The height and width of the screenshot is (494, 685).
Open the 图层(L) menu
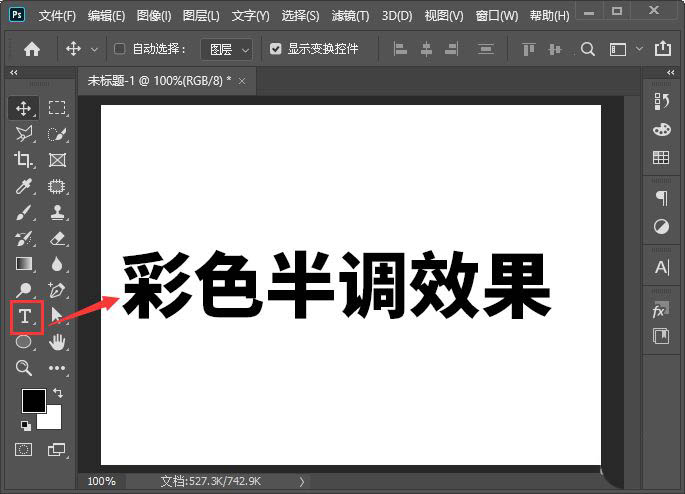click(201, 16)
